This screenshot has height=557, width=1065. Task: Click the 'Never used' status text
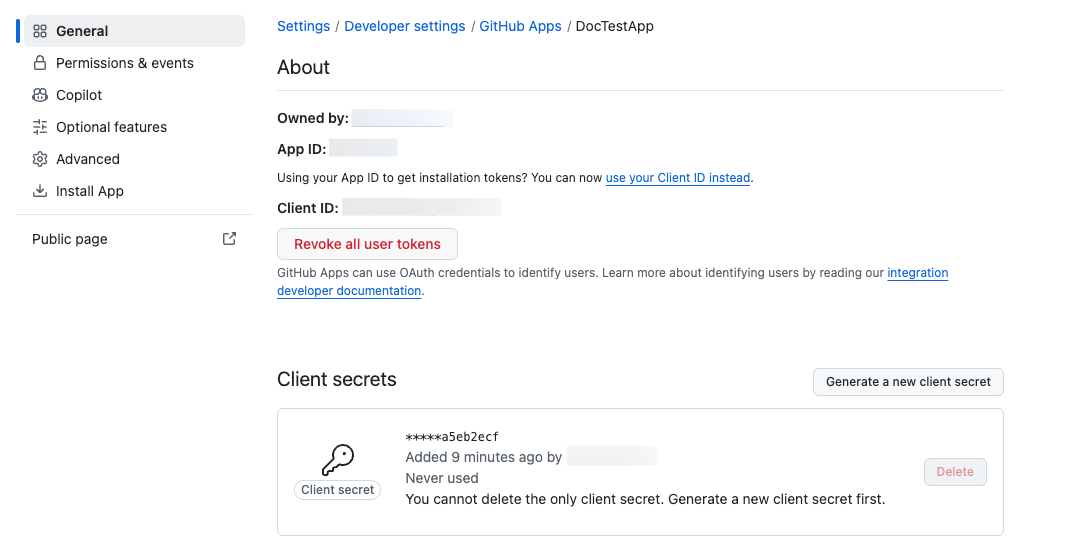click(x=442, y=478)
